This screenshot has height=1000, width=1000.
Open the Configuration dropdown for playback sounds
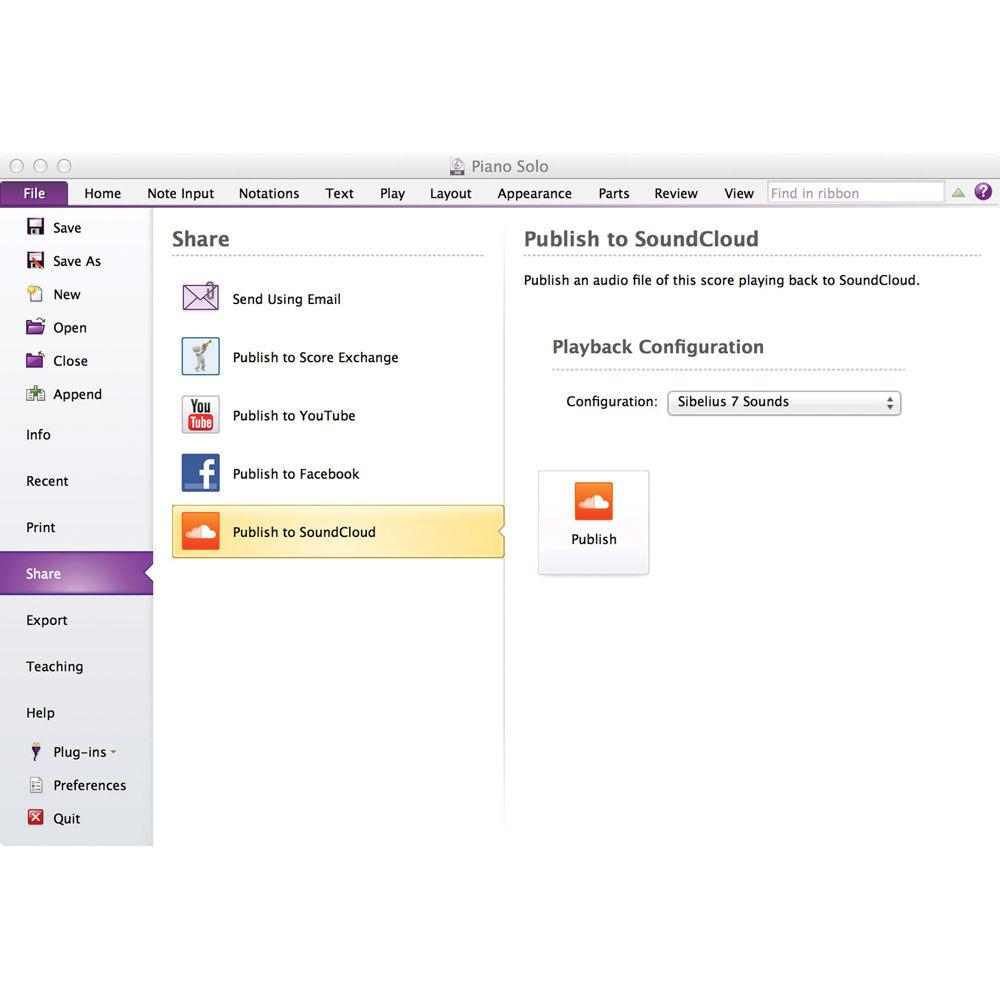(784, 402)
